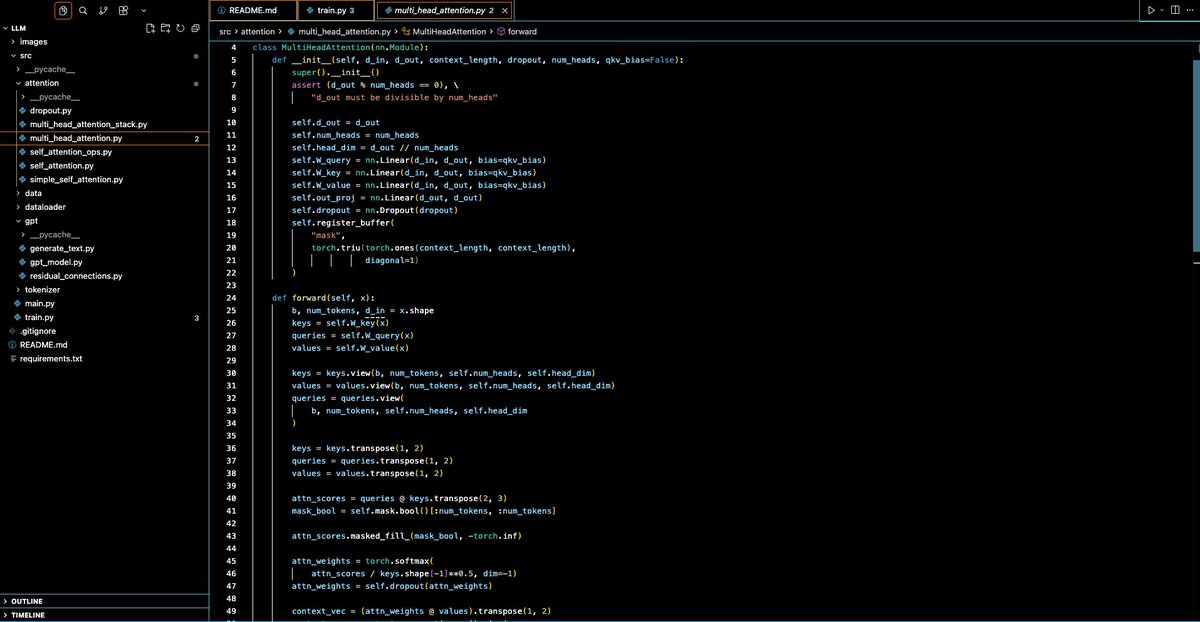Open the Extensions view icon
Screen dimensions: 1200x622
tap(123, 10)
